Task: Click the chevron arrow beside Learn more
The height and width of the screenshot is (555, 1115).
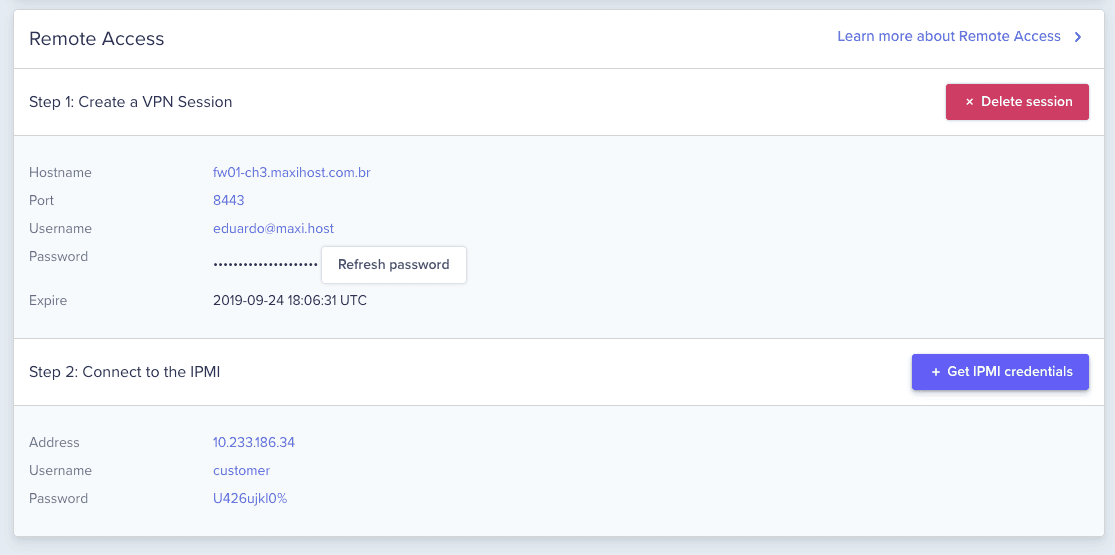Action: coord(1078,37)
